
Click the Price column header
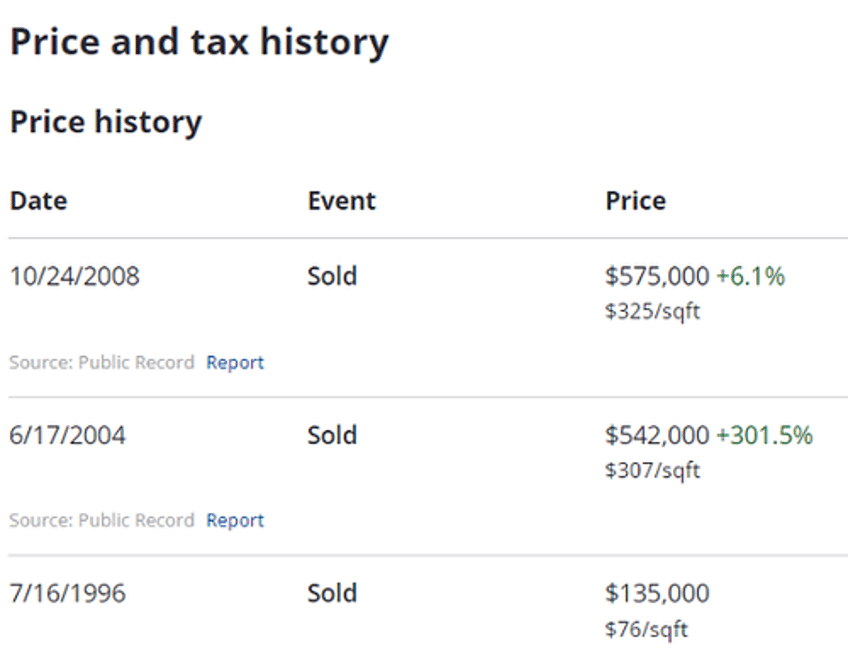tap(635, 201)
